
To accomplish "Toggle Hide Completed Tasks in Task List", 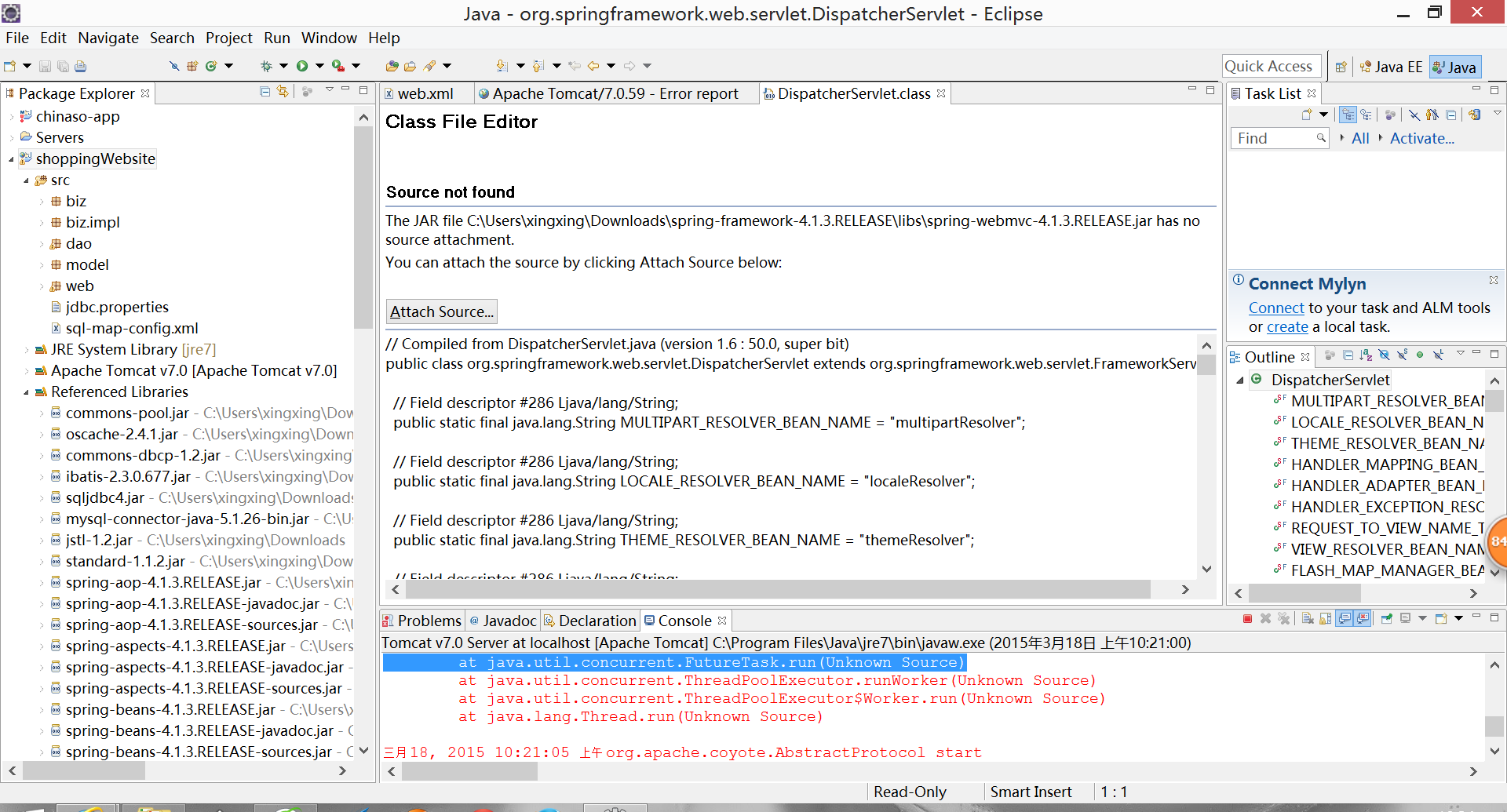I will point(1414,115).
